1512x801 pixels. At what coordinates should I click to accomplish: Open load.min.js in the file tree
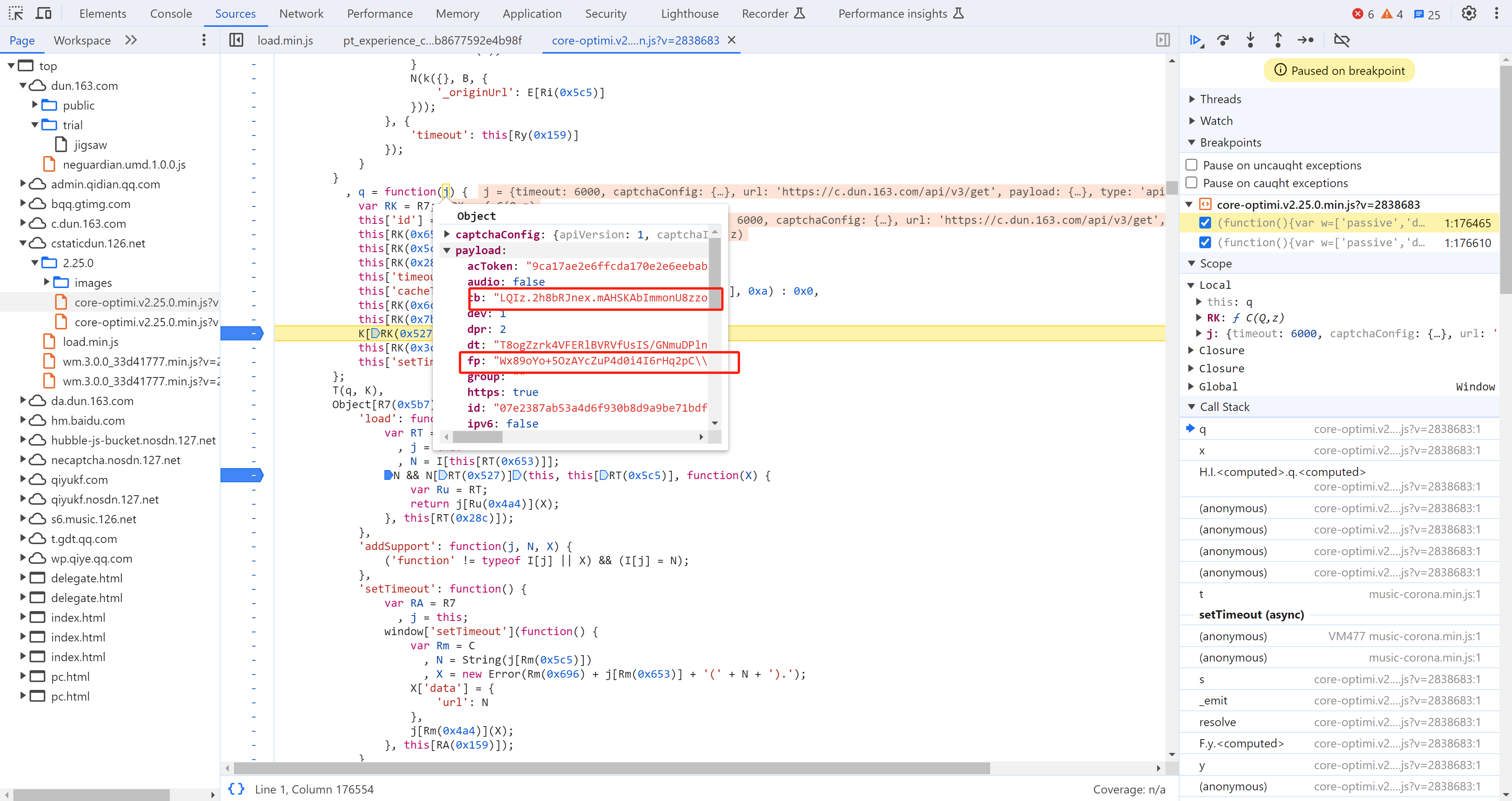[91, 341]
